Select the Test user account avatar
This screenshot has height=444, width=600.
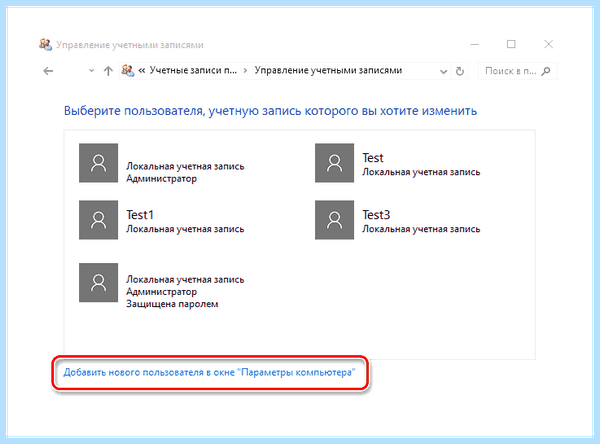[334, 163]
